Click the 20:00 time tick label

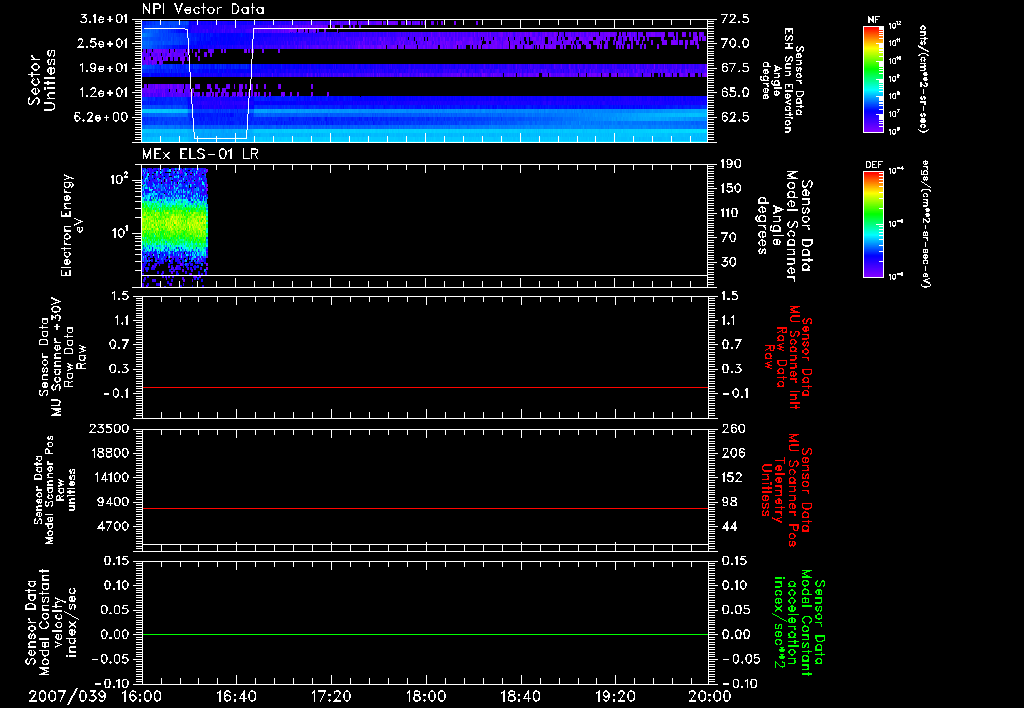[x=710, y=696]
